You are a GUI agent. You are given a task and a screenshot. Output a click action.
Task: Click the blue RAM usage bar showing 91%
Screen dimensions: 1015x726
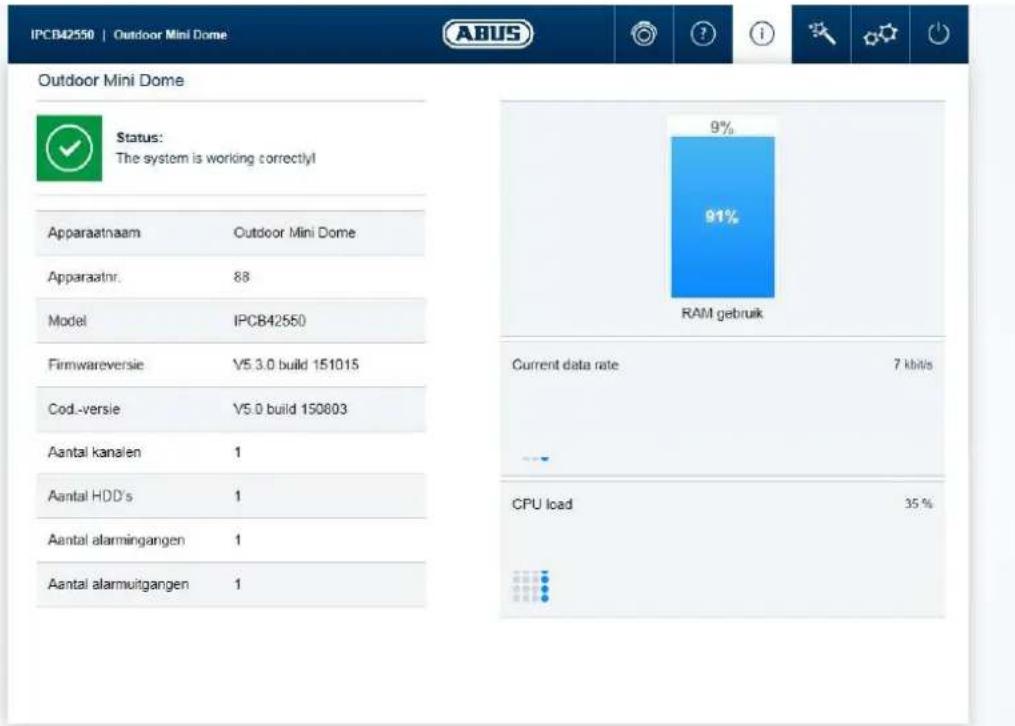722,217
